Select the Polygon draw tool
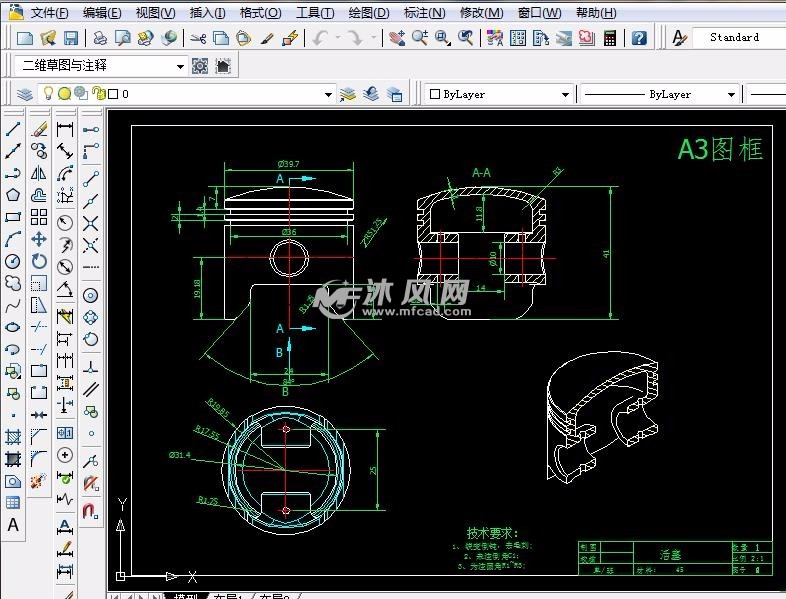This screenshot has width=786, height=599. (x=13, y=195)
